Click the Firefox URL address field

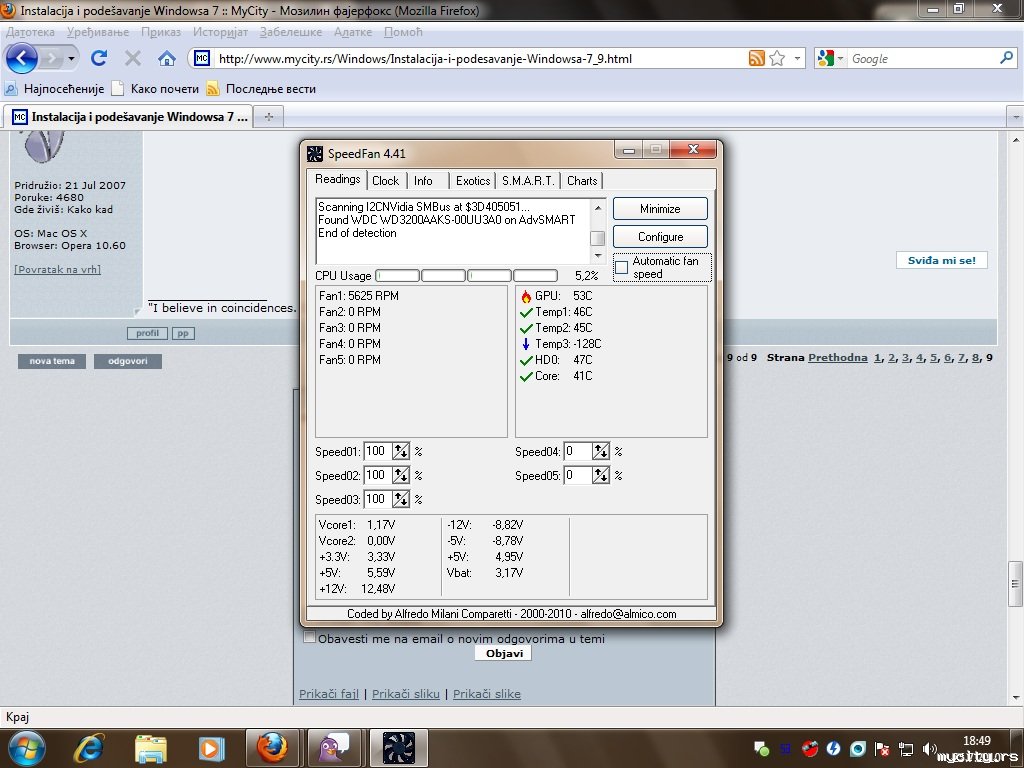pyautogui.click(x=480, y=59)
